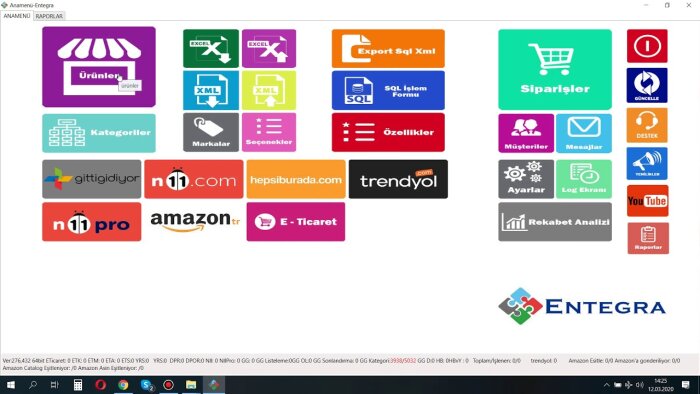Screen dimensions: 700x394
Task: Open Skype from the taskbar
Action: tap(146, 385)
